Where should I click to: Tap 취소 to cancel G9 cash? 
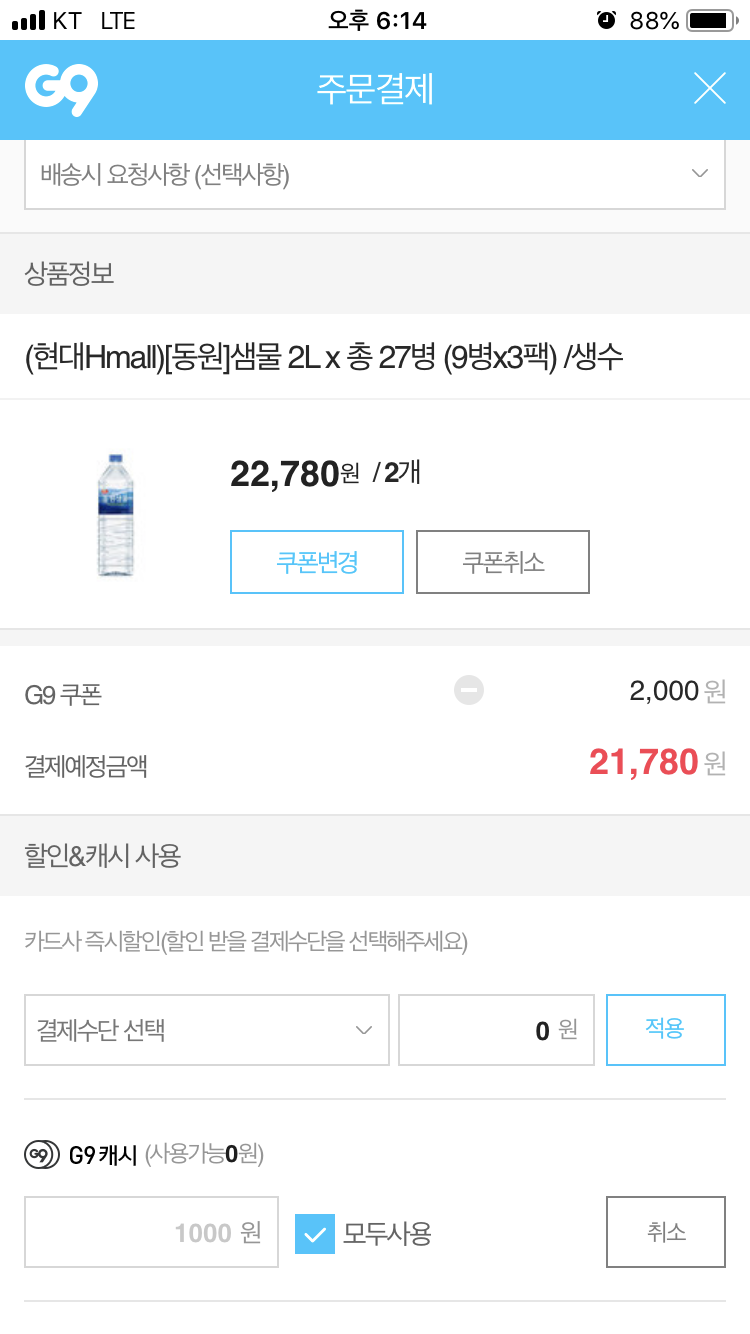point(665,1232)
